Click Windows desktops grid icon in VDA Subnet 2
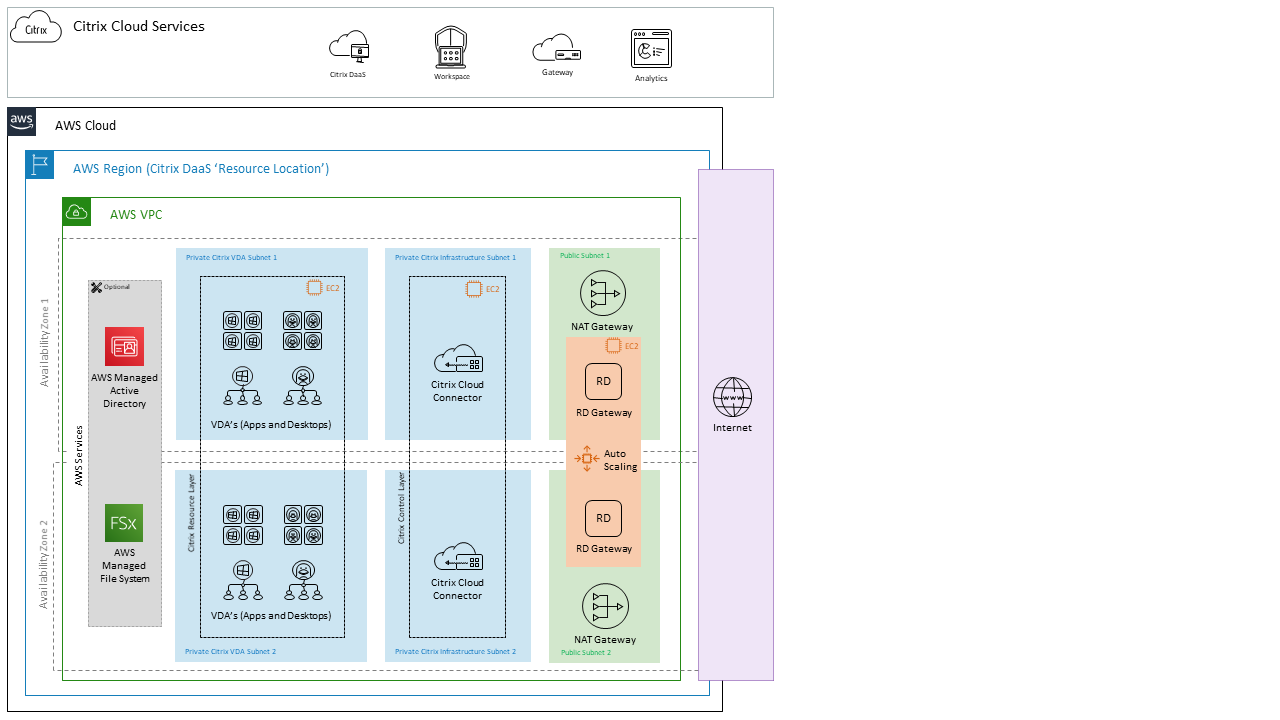The width and height of the screenshot is (1280, 720). (x=242, y=525)
